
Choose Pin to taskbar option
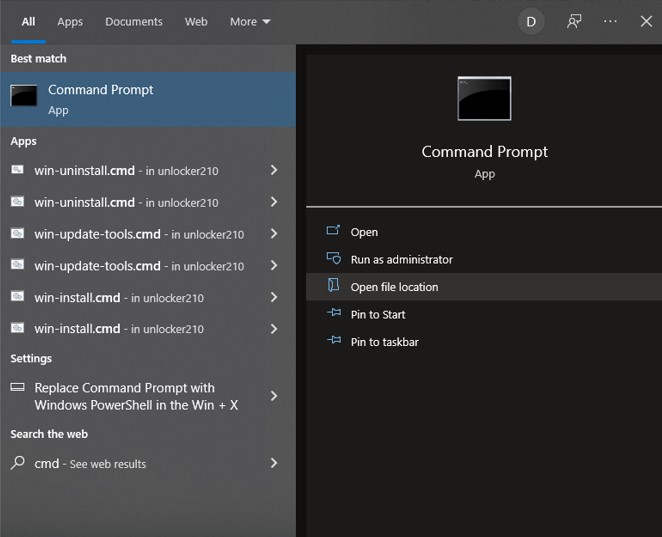click(384, 341)
